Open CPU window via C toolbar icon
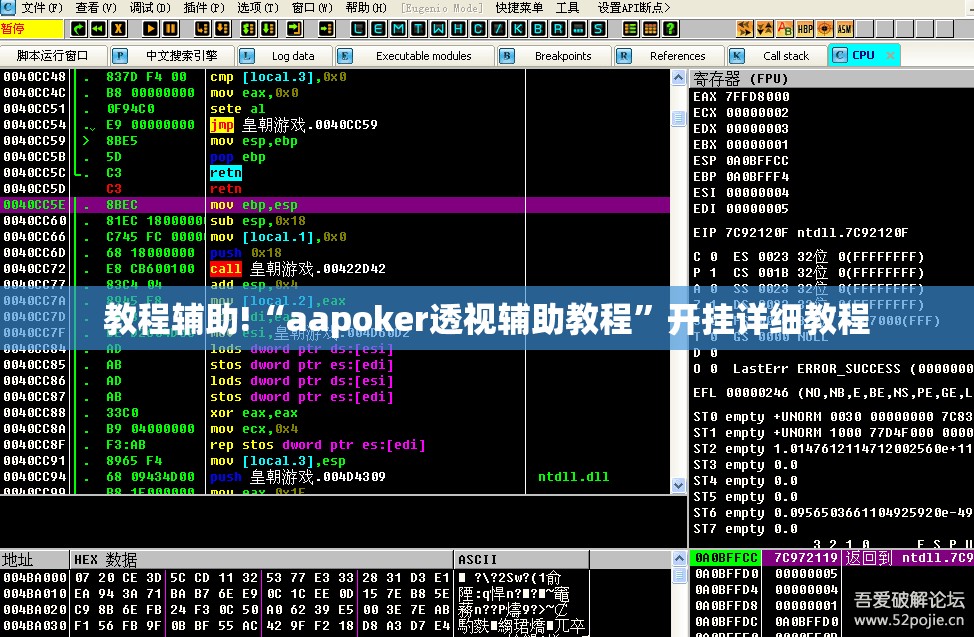The width and height of the screenshot is (974, 637). tap(478, 29)
